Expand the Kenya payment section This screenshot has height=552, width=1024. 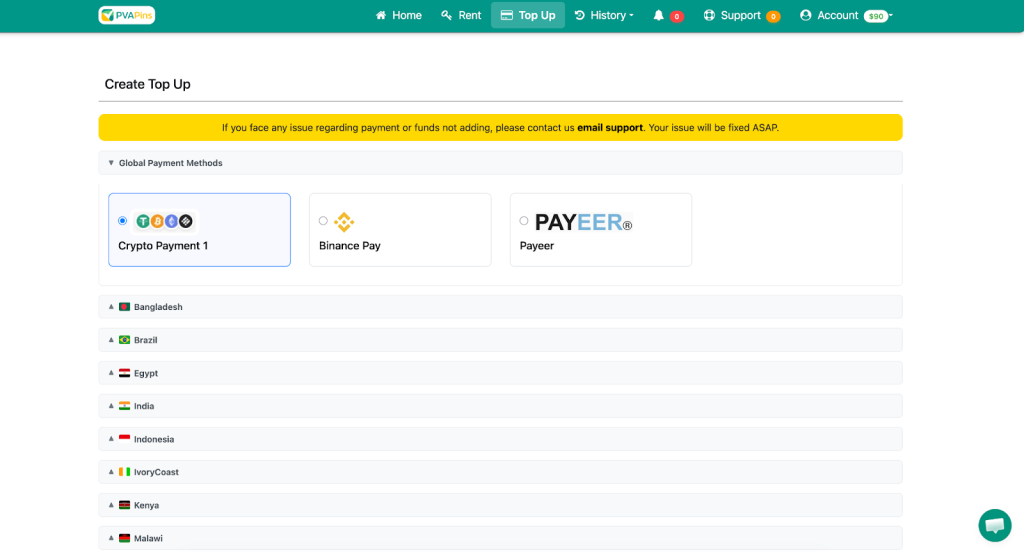click(146, 505)
